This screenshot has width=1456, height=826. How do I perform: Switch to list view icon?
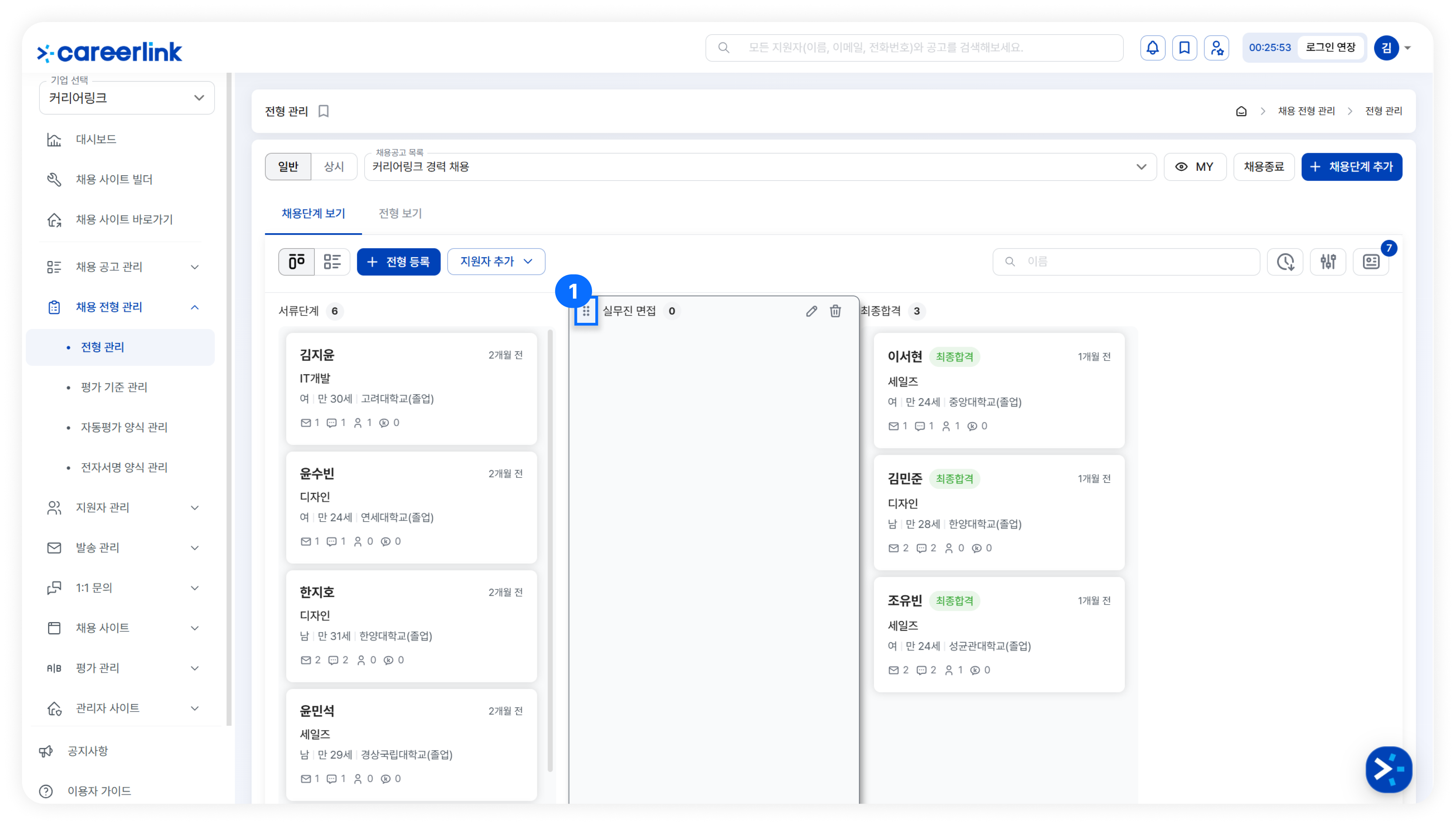pyautogui.click(x=332, y=261)
